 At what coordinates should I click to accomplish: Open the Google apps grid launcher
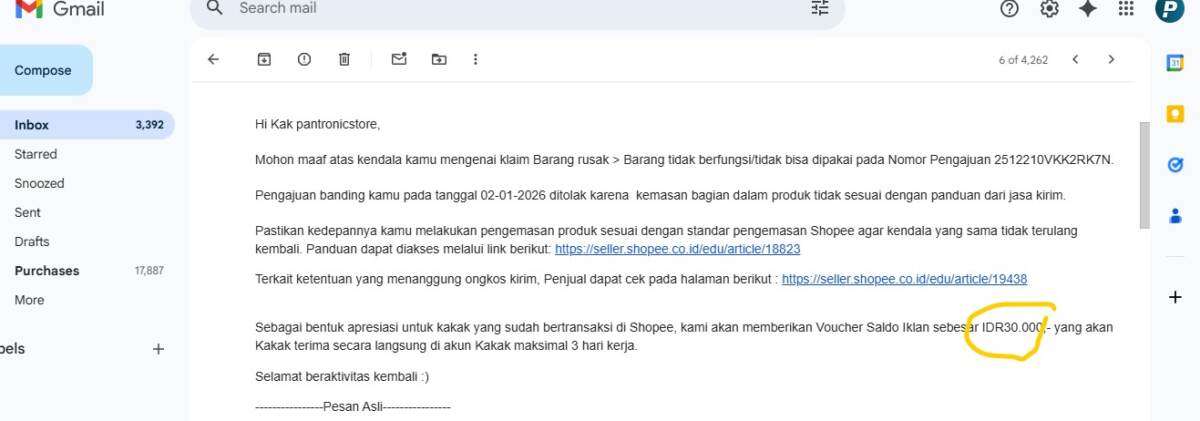tap(1126, 9)
